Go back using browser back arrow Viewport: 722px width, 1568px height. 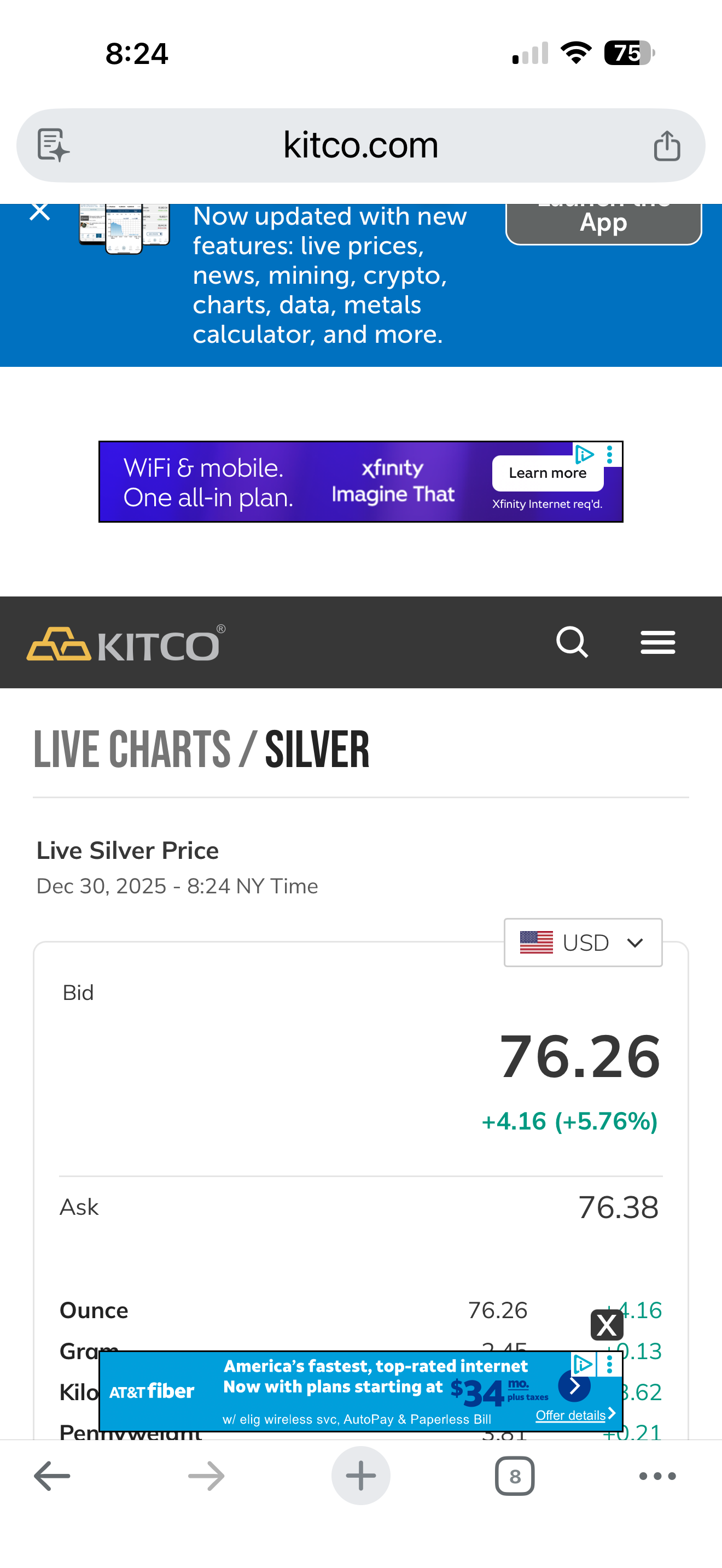click(x=52, y=1476)
